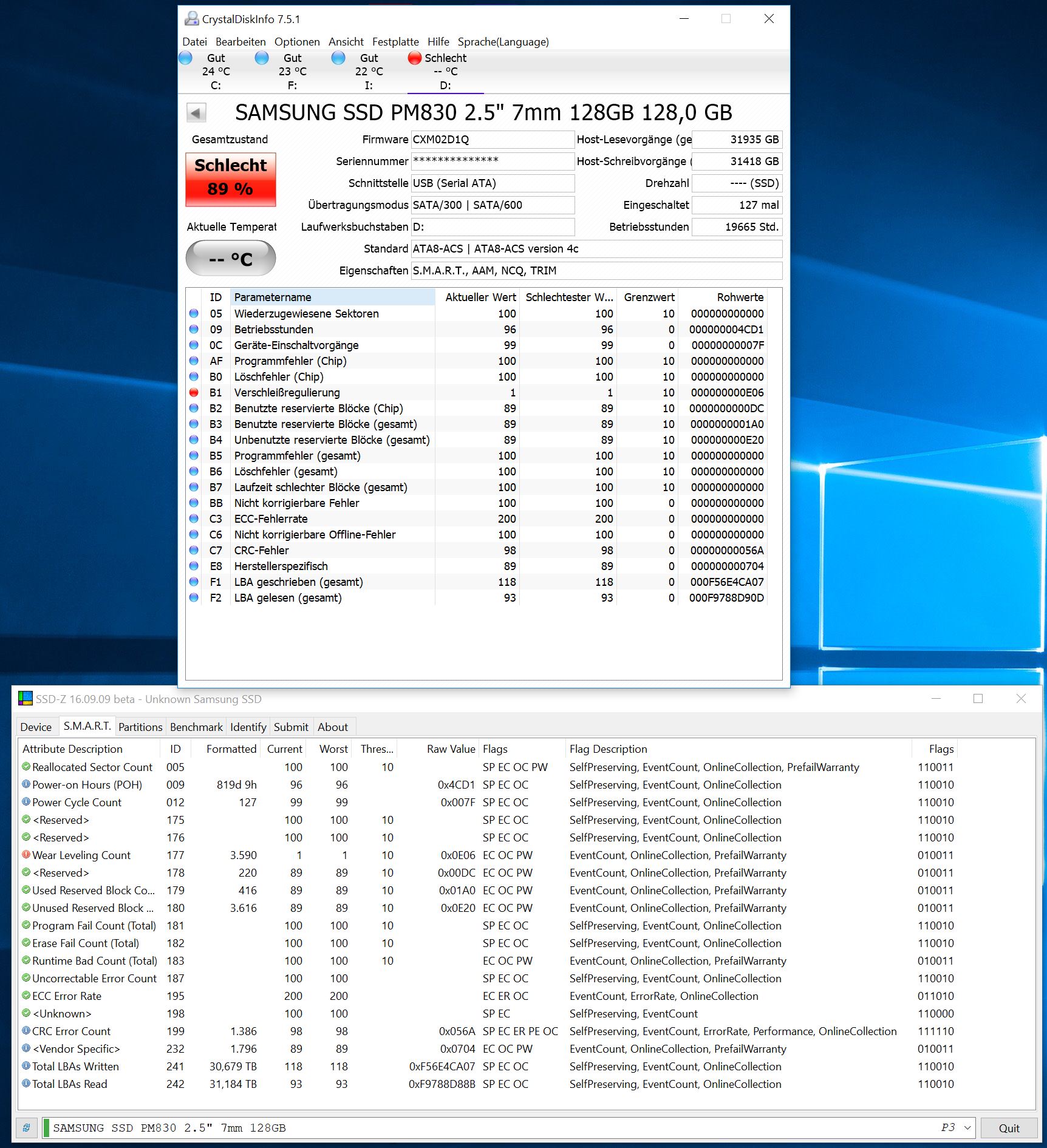Click green check icon for Uncorrectable Error Count
Image resolution: width=1047 pixels, height=1148 pixels.
click(x=26, y=978)
